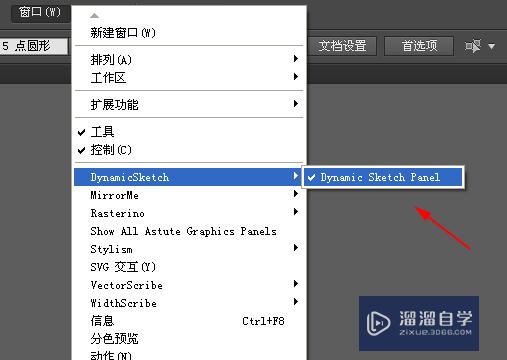507x360 pixels.
Task: Open the Stylism submenu entry
Action: click(189, 249)
